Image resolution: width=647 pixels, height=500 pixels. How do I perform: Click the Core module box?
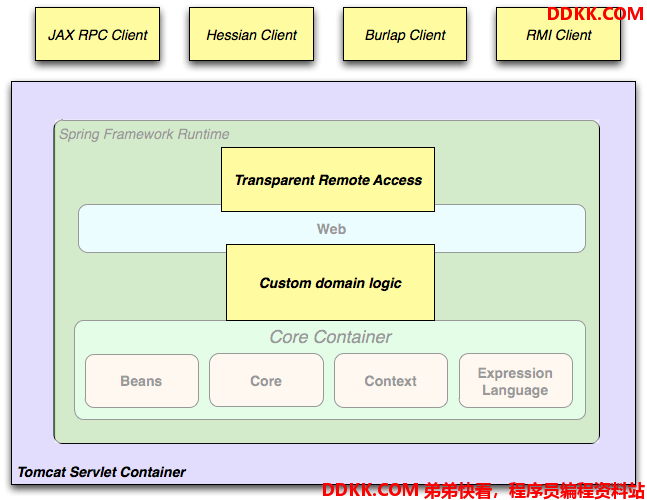266,381
